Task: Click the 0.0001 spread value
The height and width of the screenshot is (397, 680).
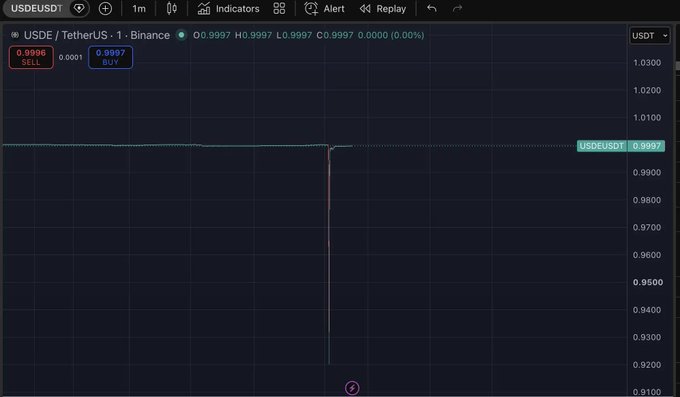Action: pos(71,57)
